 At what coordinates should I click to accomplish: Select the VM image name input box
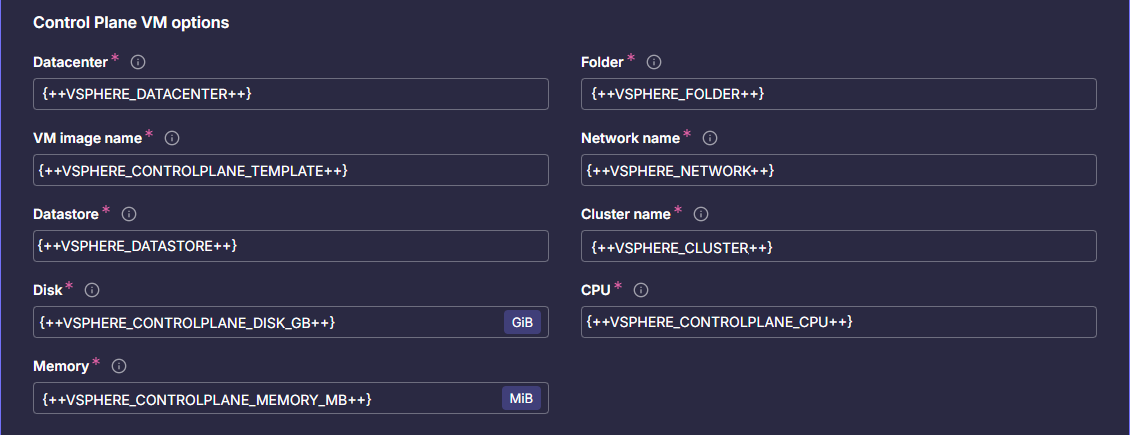[x=290, y=170]
